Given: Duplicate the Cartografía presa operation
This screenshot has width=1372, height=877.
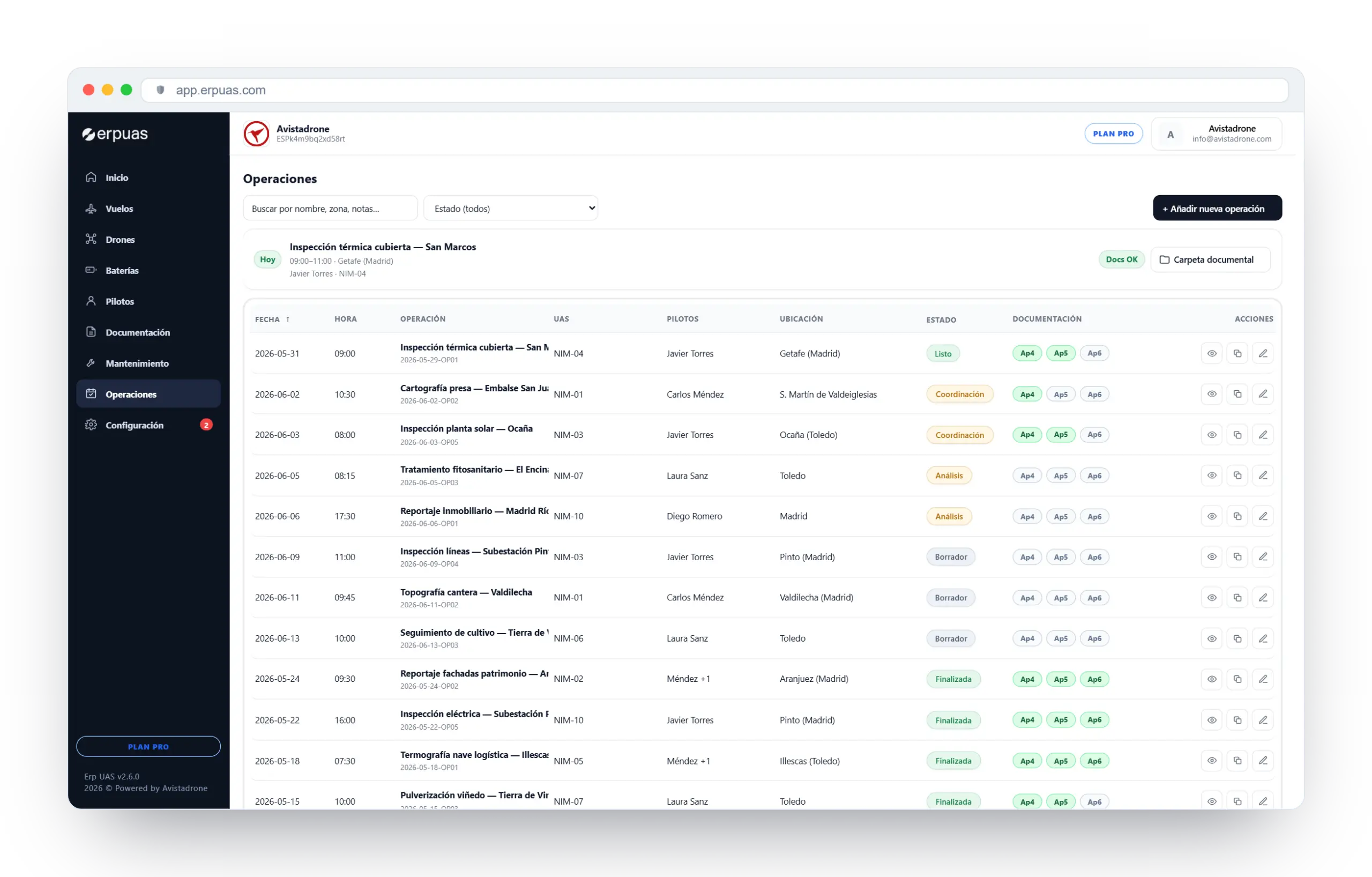Looking at the screenshot, I should click(x=1237, y=395).
